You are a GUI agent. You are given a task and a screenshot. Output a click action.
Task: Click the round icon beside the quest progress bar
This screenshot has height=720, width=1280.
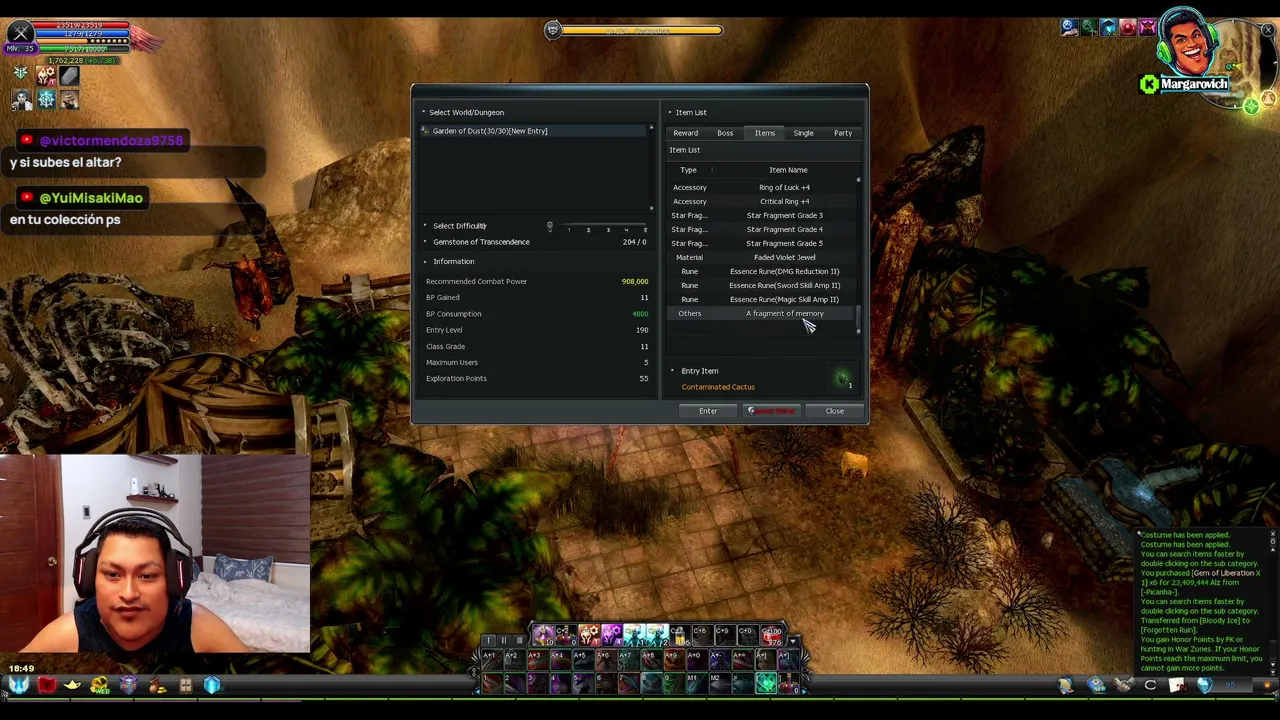pos(552,30)
